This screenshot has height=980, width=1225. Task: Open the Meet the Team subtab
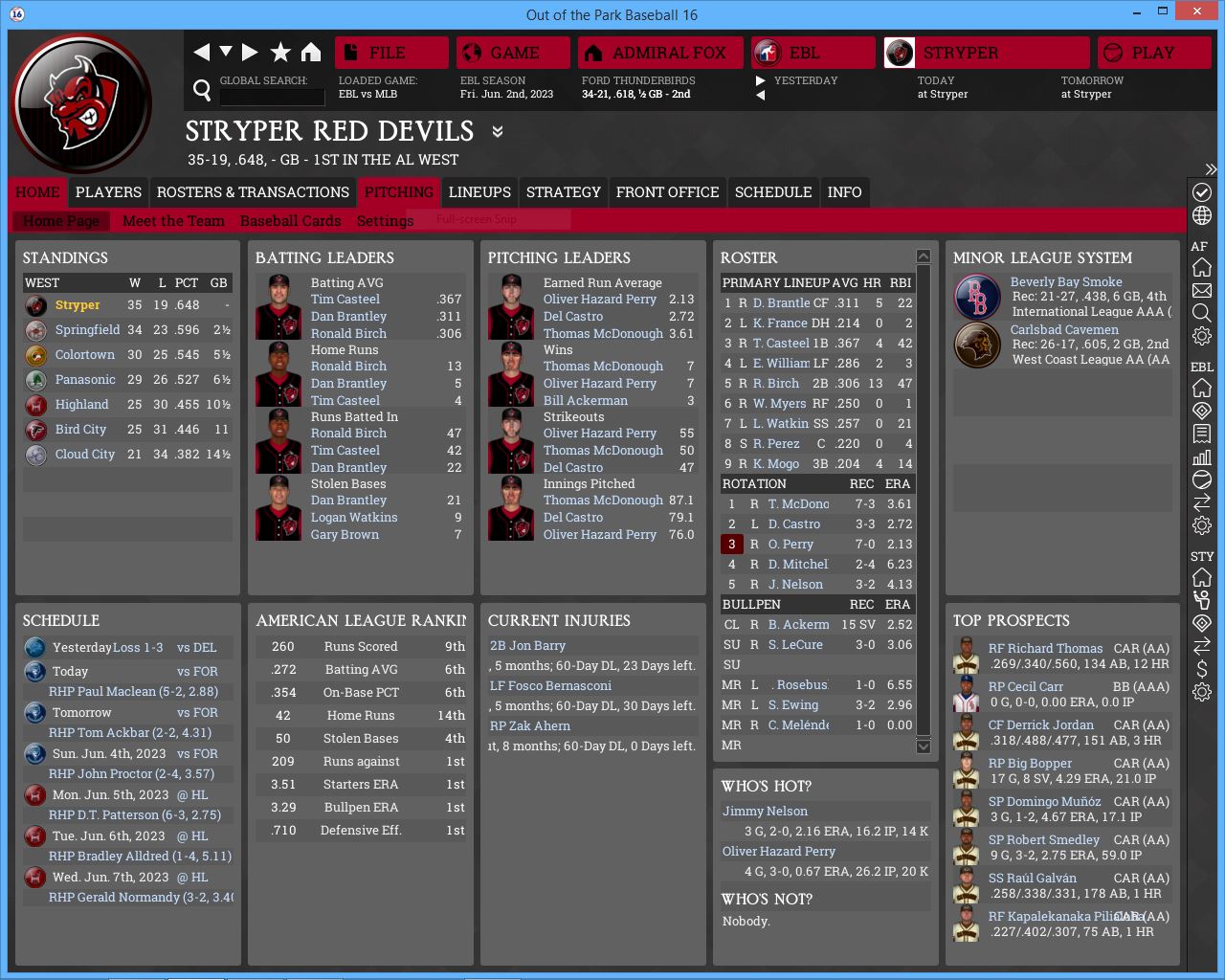point(173,221)
